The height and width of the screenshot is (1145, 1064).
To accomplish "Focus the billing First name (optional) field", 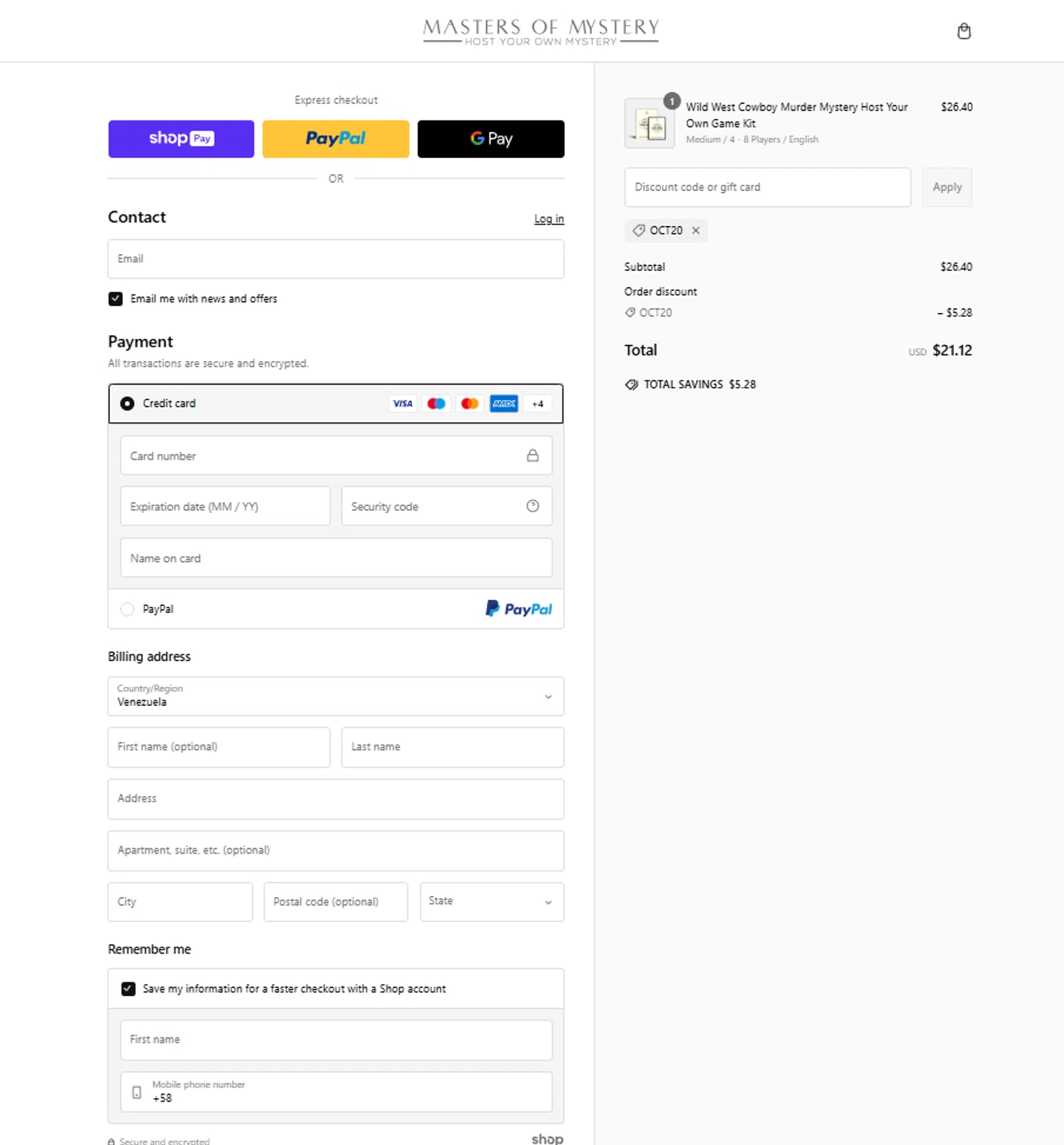I will 219,747.
